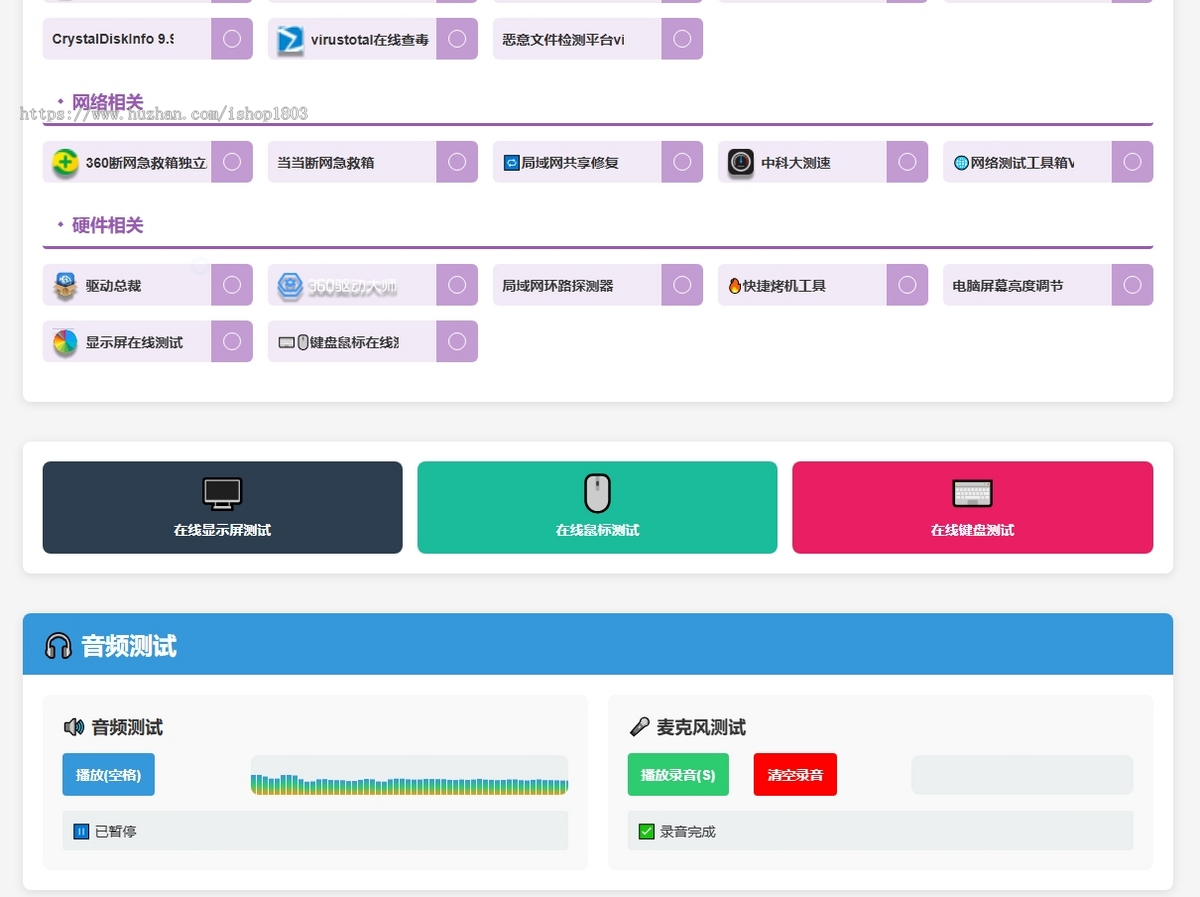The width and height of the screenshot is (1200, 897).
Task: Select the radio circle for 显示屏在线测试
Action: [232, 342]
